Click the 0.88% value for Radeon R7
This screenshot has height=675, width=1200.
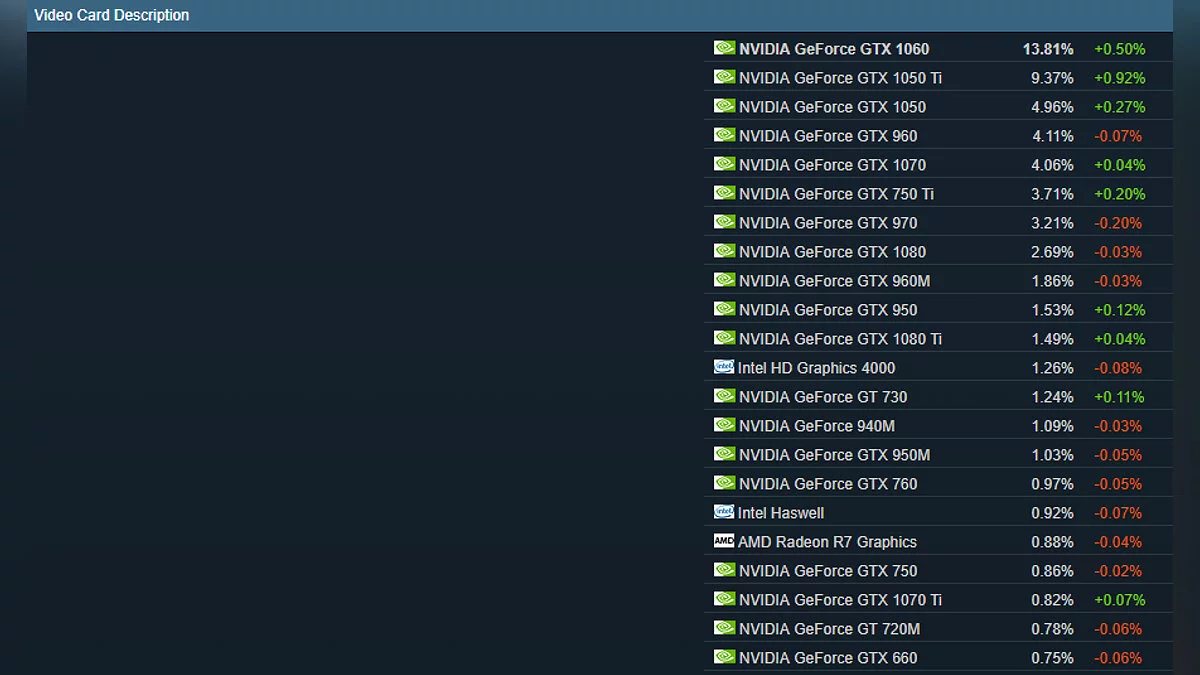(x=1052, y=542)
